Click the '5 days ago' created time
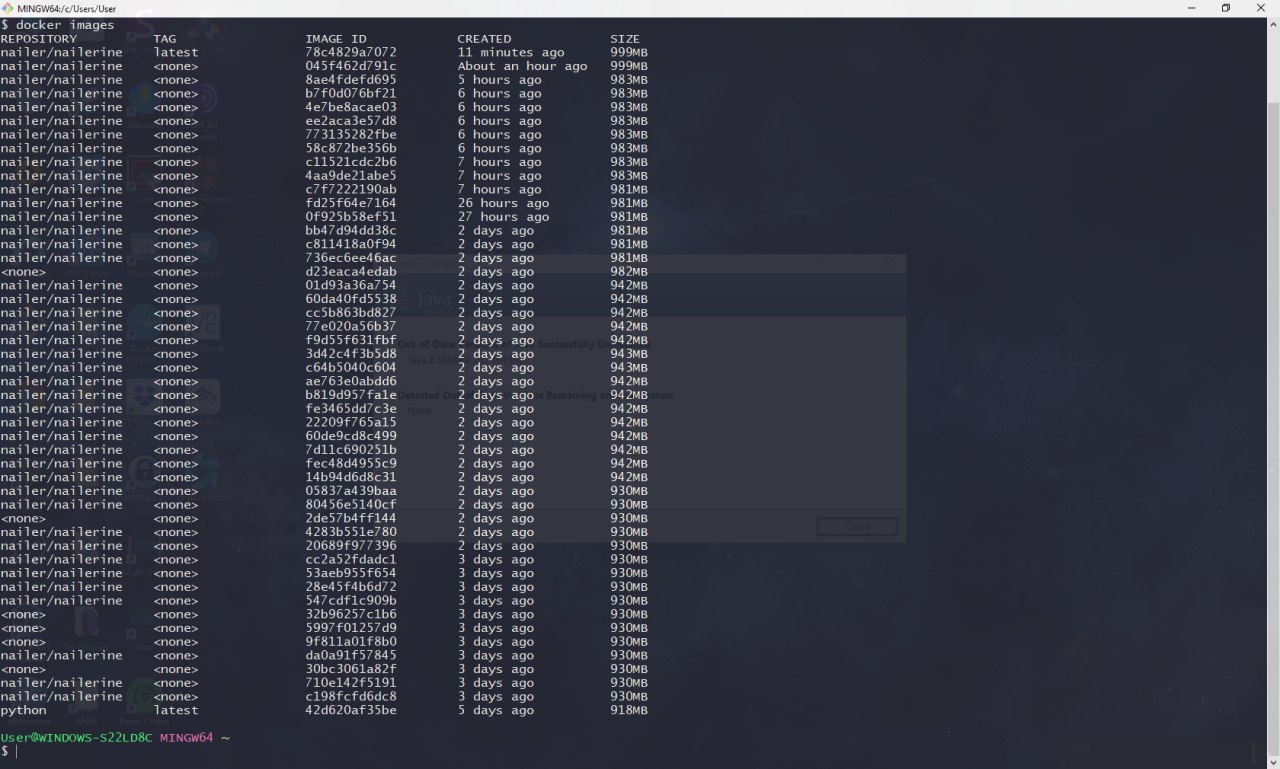The width and height of the screenshot is (1280, 769). pos(496,711)
